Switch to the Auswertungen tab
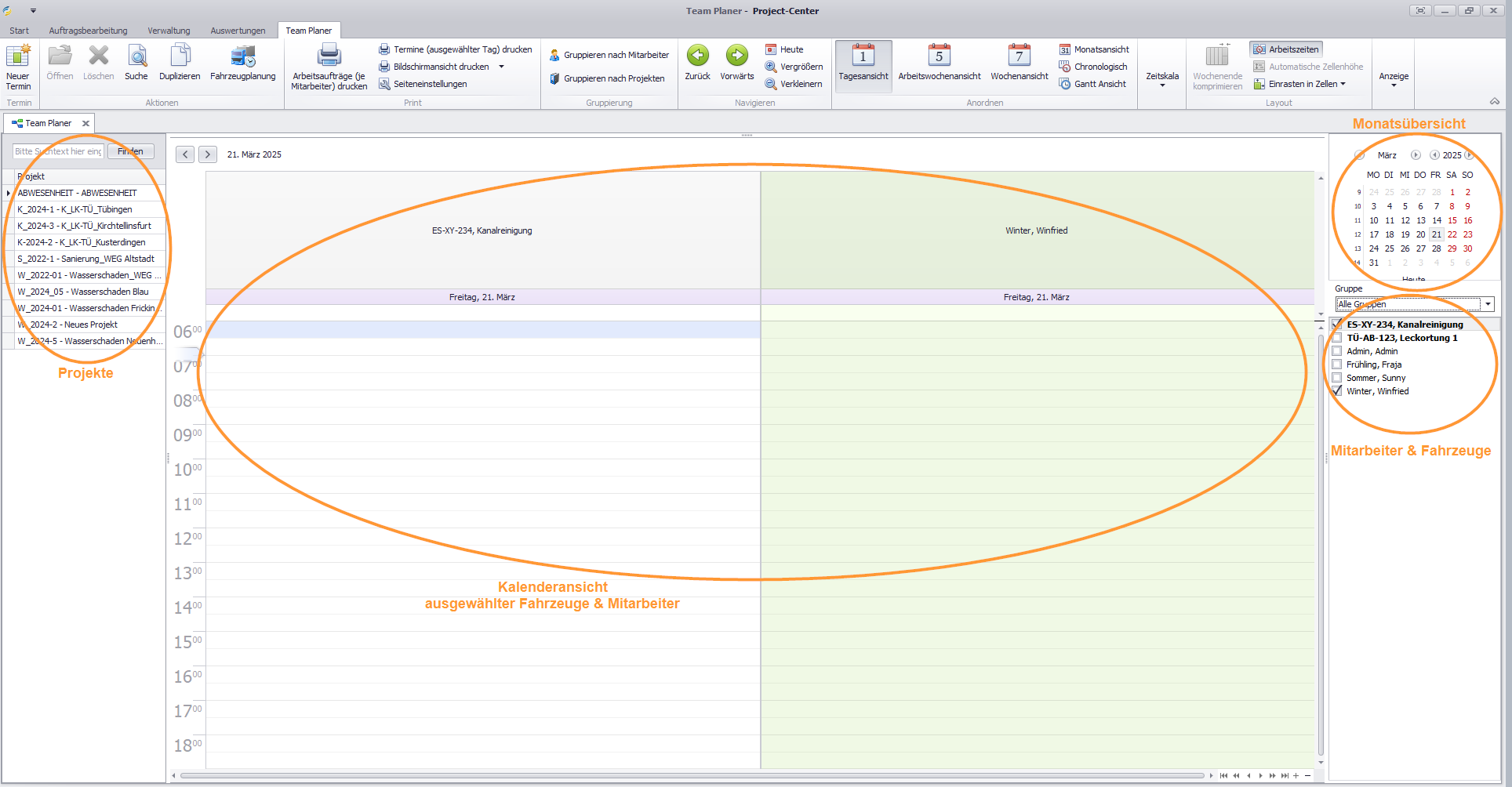This screenshot has height=787, width=1512. (238, 31)
